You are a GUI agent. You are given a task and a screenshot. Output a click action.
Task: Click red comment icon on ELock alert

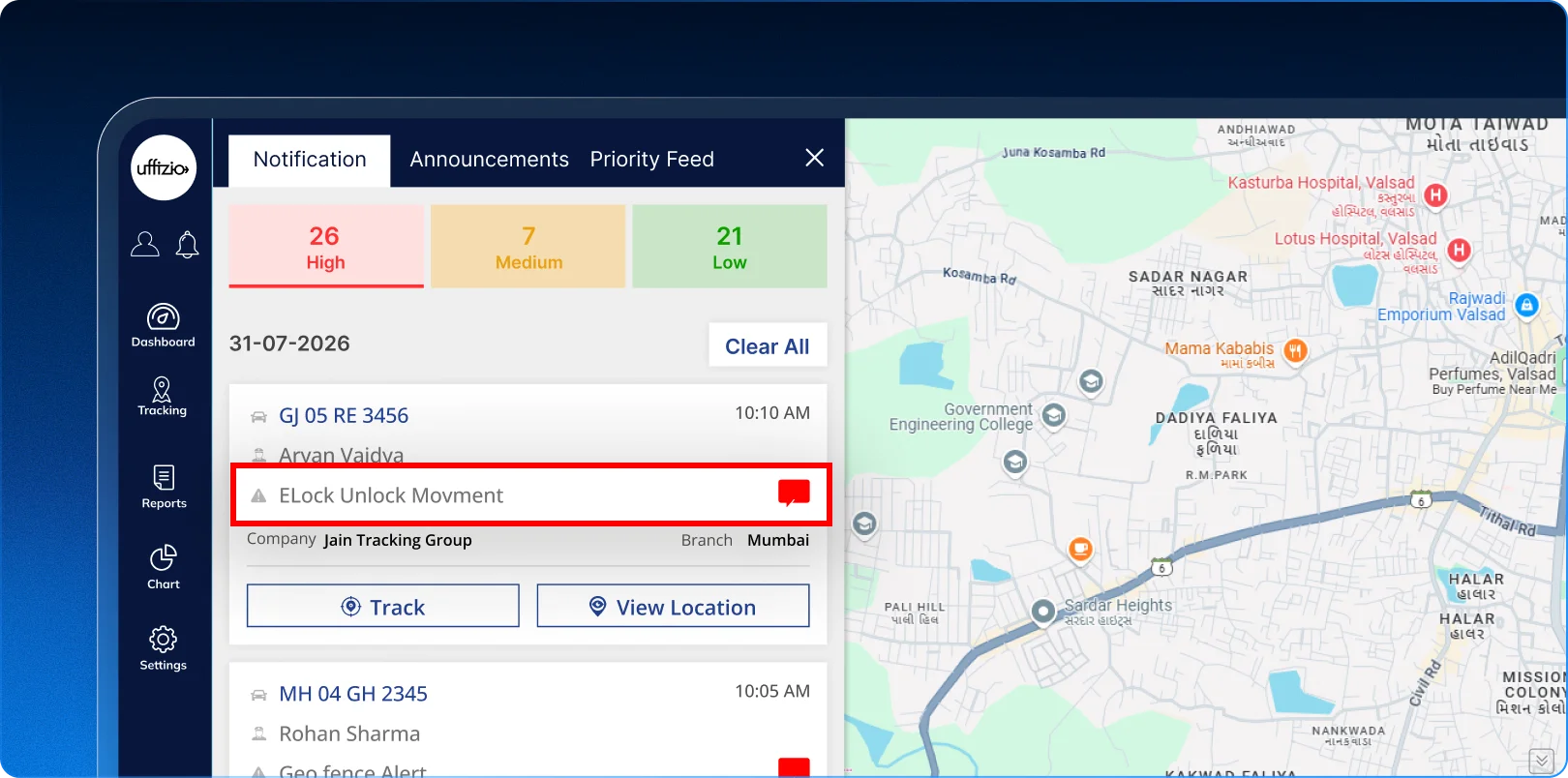coord(794,493)
